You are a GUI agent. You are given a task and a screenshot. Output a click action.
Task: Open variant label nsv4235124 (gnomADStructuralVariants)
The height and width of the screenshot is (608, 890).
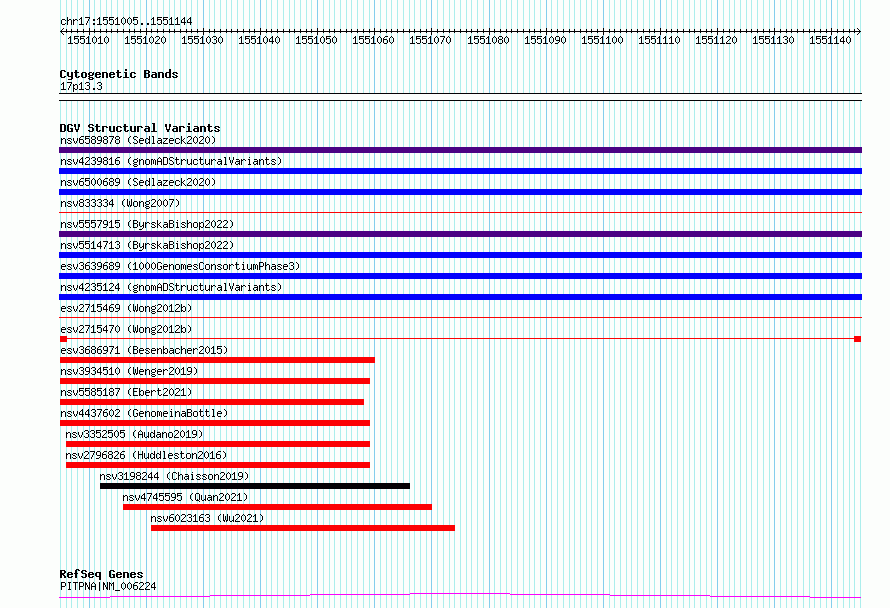pos(171,287)
